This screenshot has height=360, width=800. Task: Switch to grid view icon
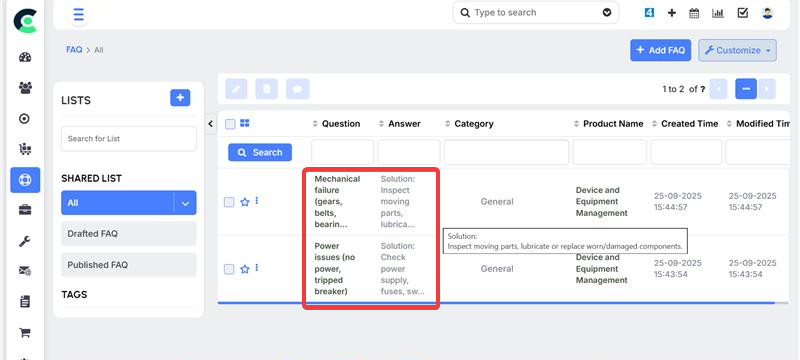[244, 123]
